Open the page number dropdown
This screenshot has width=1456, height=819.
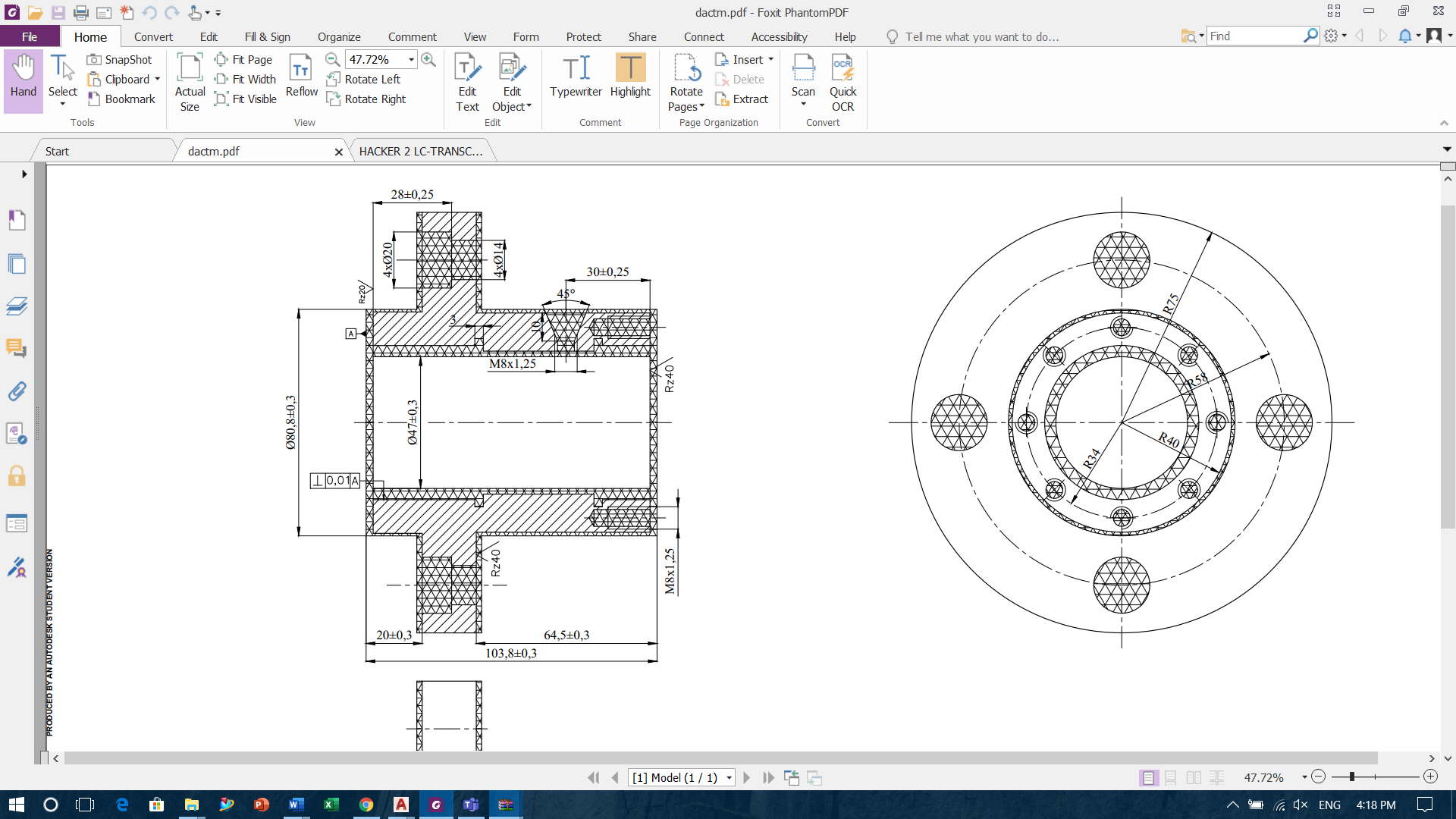point(729,778)
